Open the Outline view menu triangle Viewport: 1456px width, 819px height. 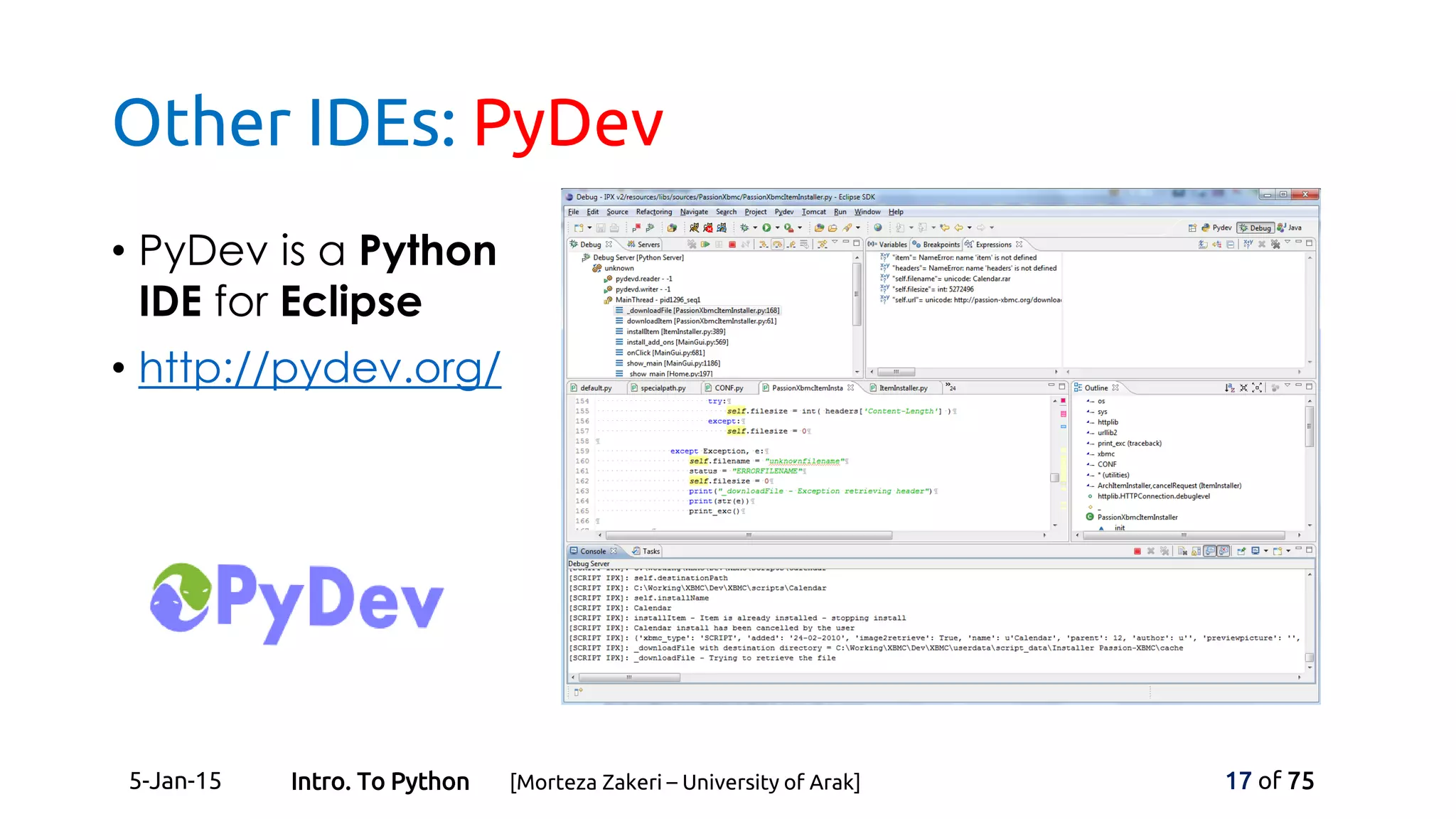1288,385
